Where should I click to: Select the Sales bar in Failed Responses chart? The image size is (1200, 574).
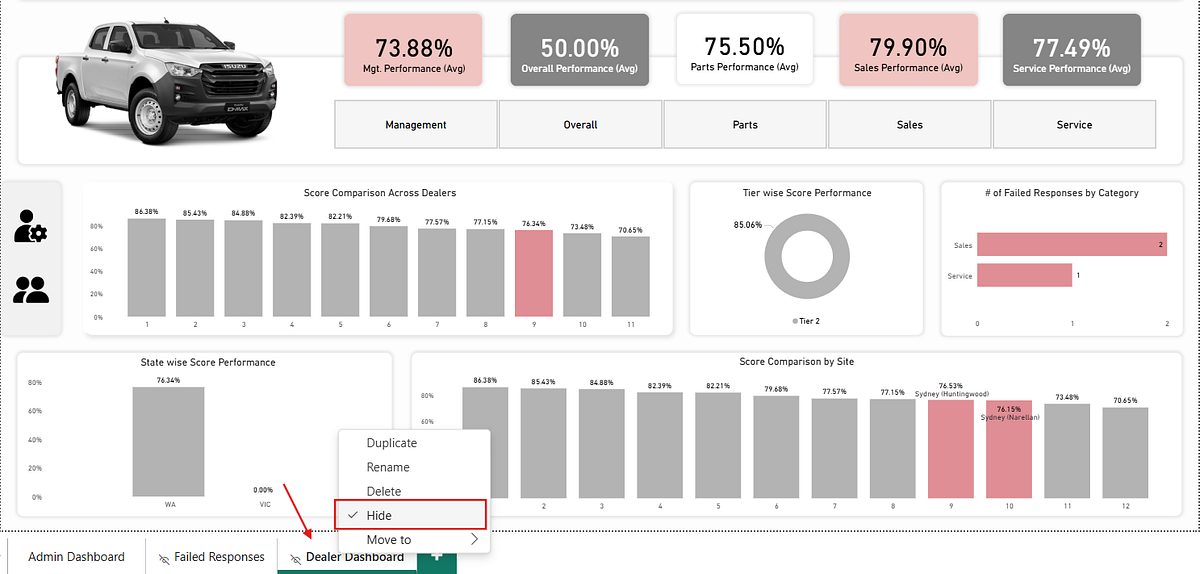point(1072,244)
